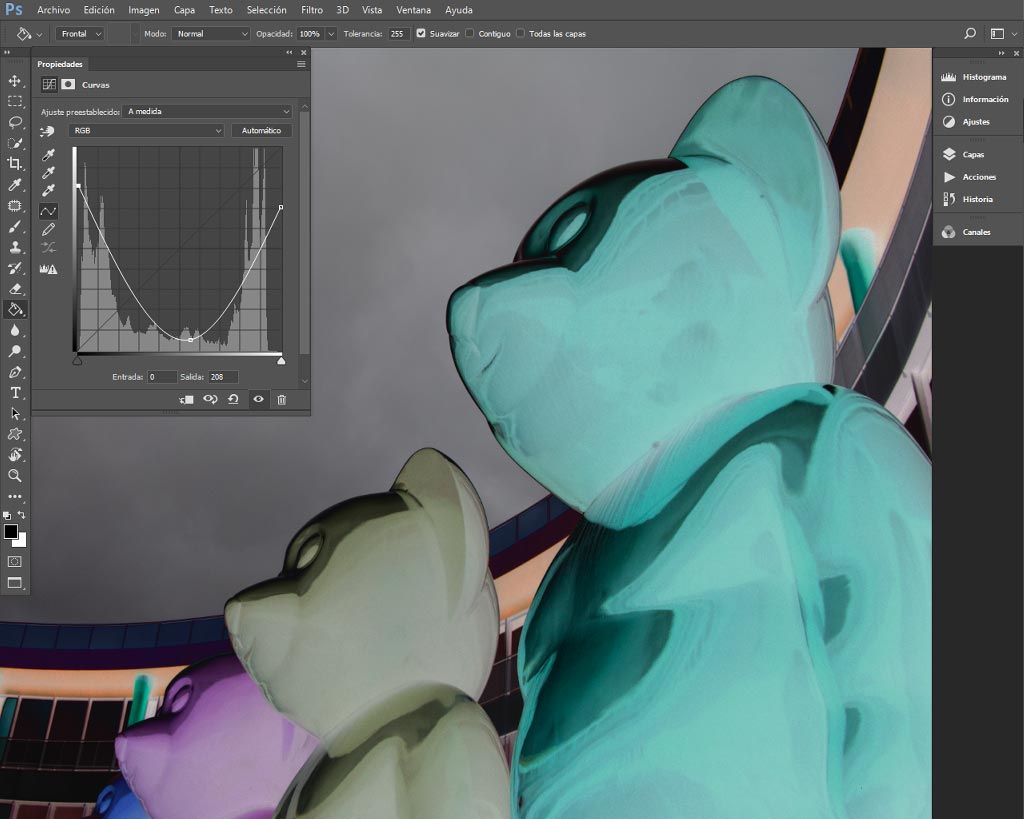Open the Opacidad slider dropdown arrow

(331, 33)
